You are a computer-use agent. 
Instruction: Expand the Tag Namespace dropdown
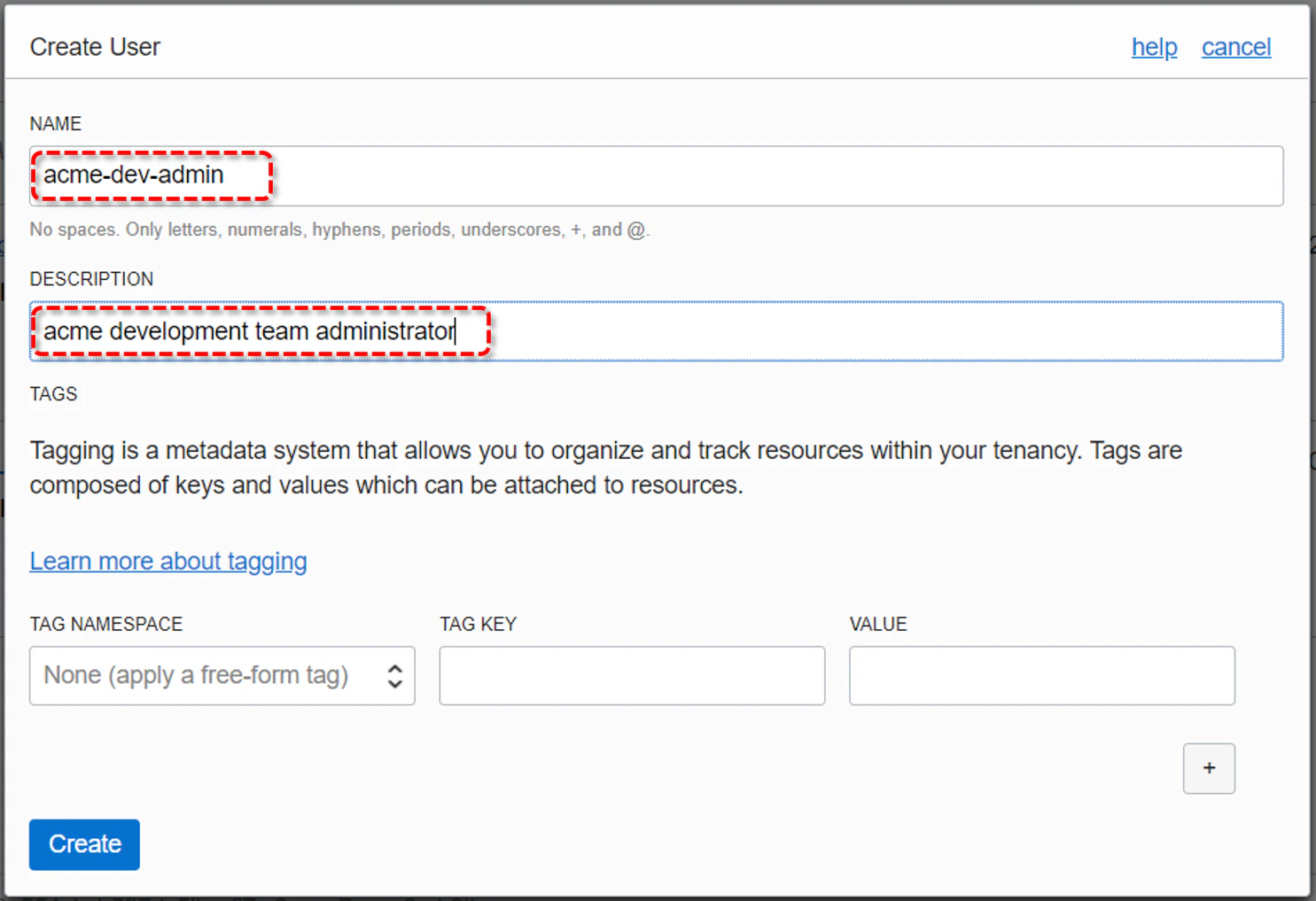pyautogui.click(x=222, y=676)
